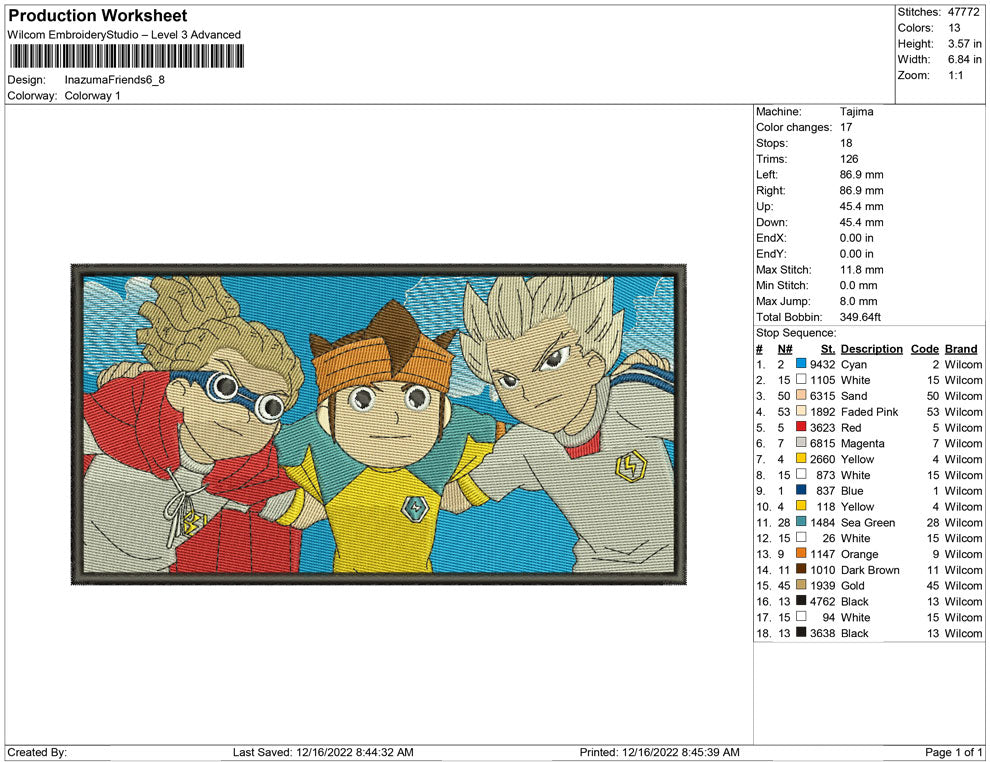The width and height of the screenshot is (990, 762).
Task: Click the 'Stop Sequence:' label
Action: coord(796,333)
